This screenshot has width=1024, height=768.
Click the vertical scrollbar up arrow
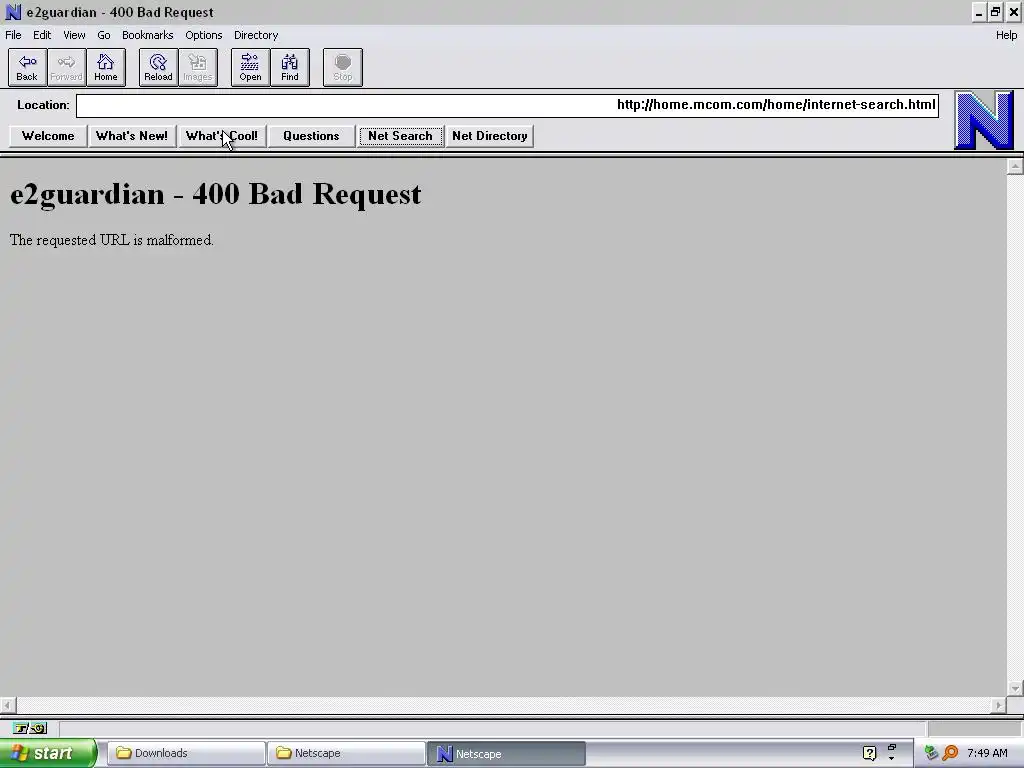tap(1015, 167)
